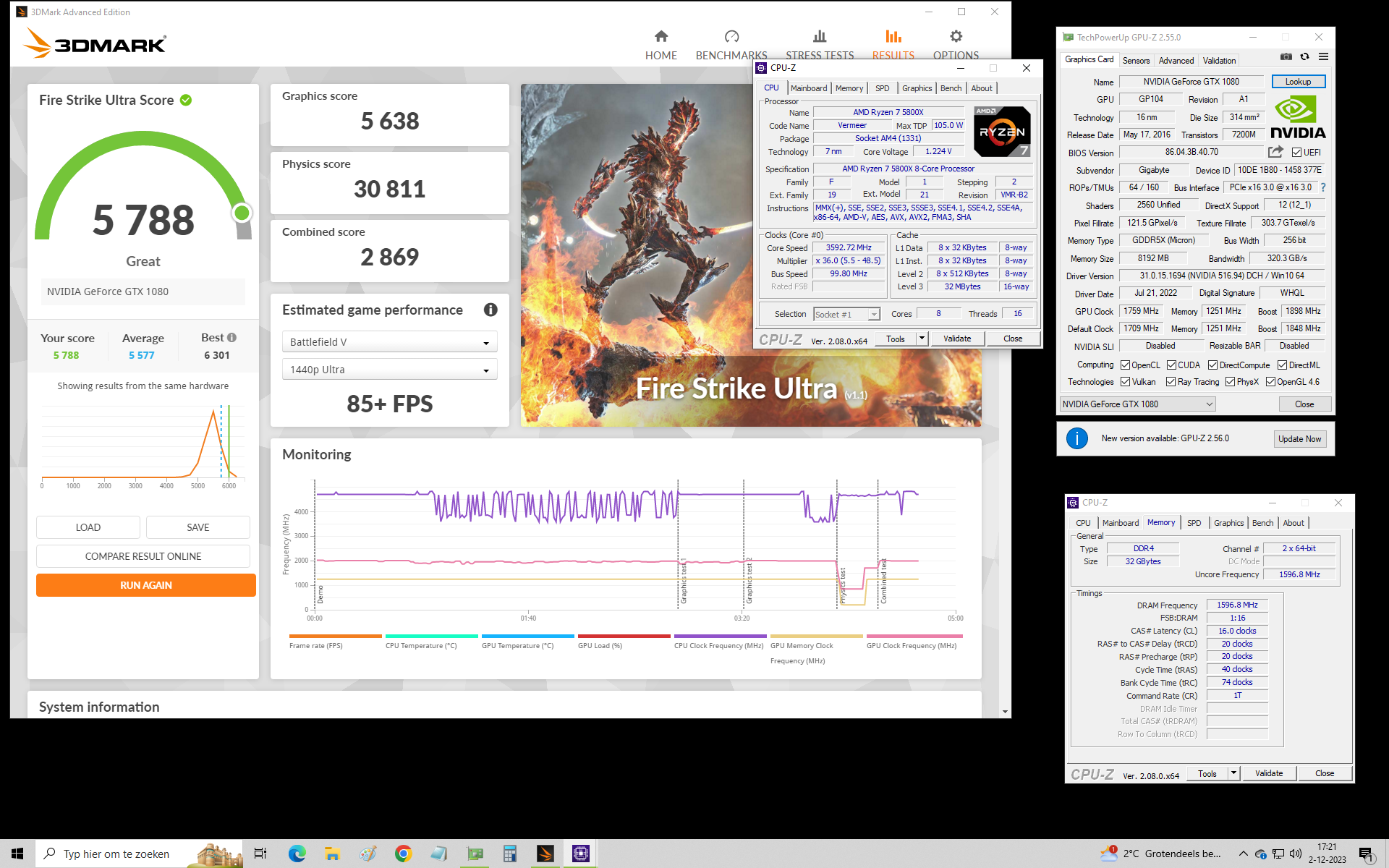Open STRESS TESTS in 3DMark navigation
The height and width of the screenshot is (868, 1389).
click(x=820, y=45)
